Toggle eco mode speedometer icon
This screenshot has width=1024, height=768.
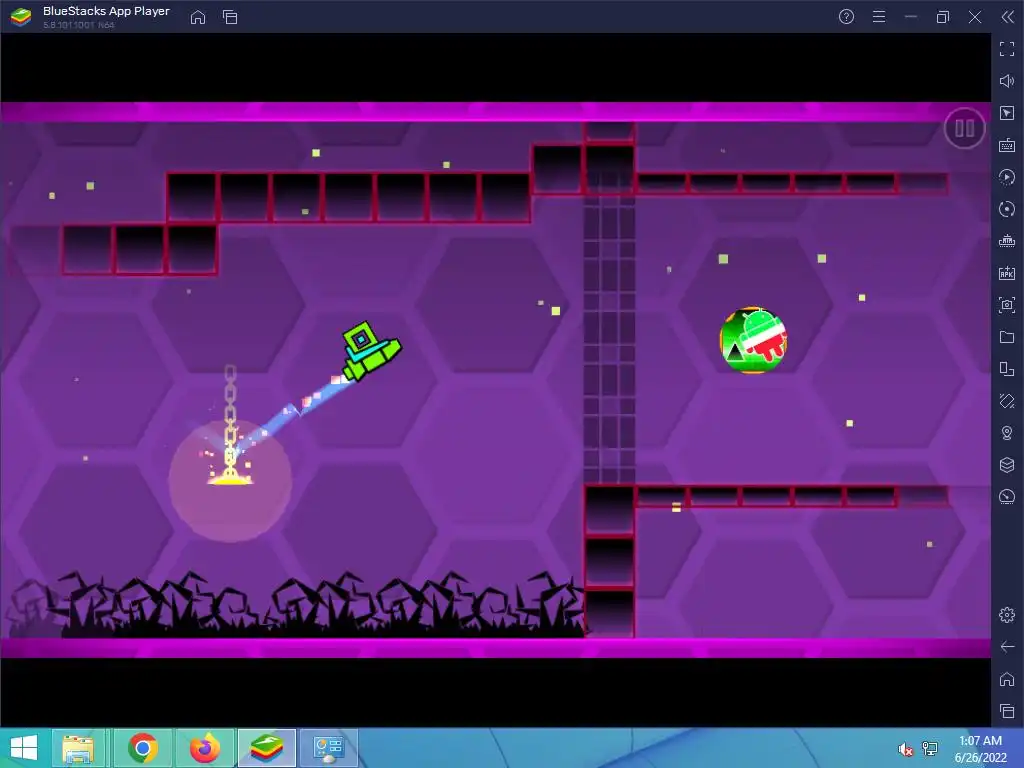1007,497
